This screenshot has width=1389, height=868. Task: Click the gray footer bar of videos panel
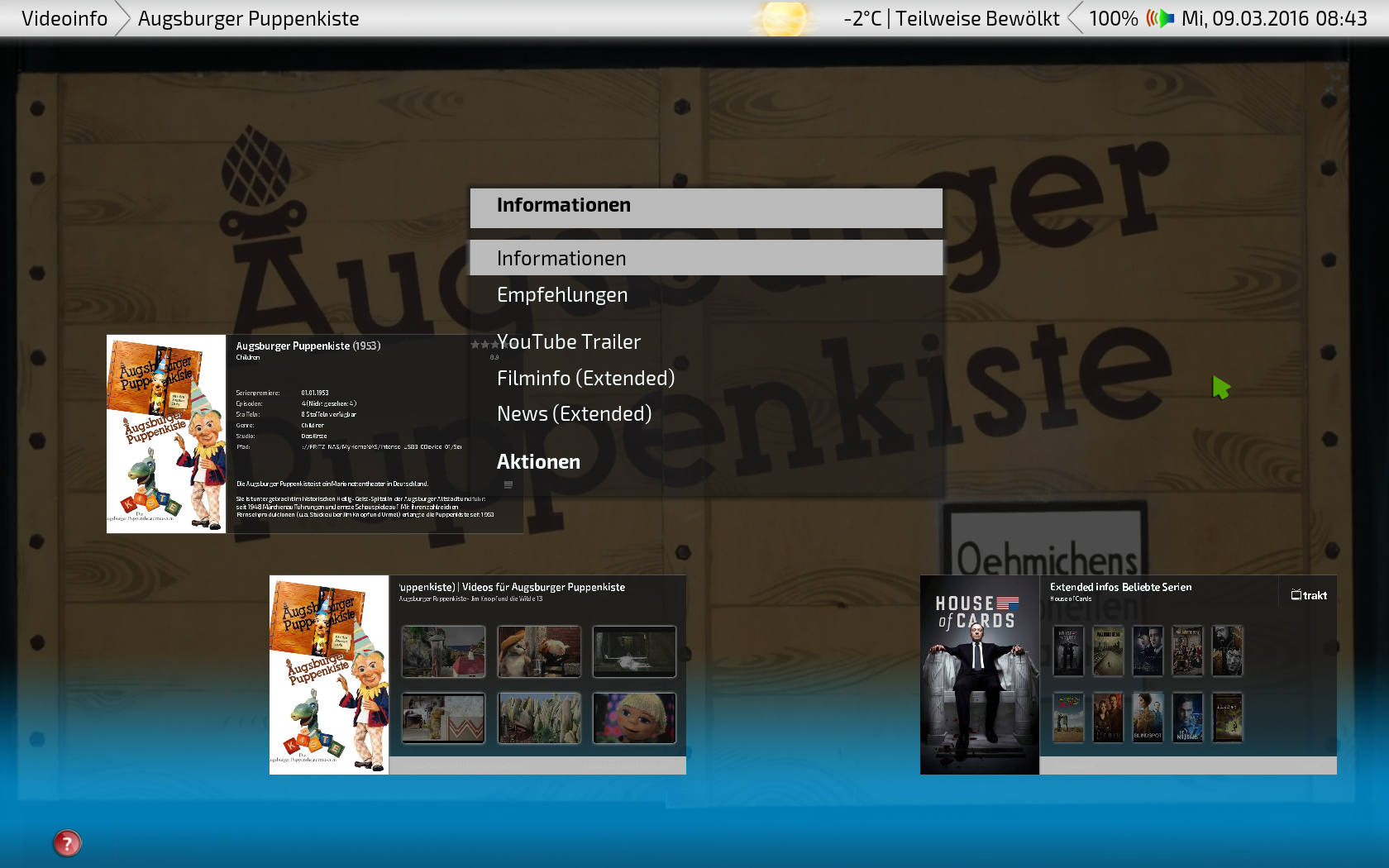[537, 765]
